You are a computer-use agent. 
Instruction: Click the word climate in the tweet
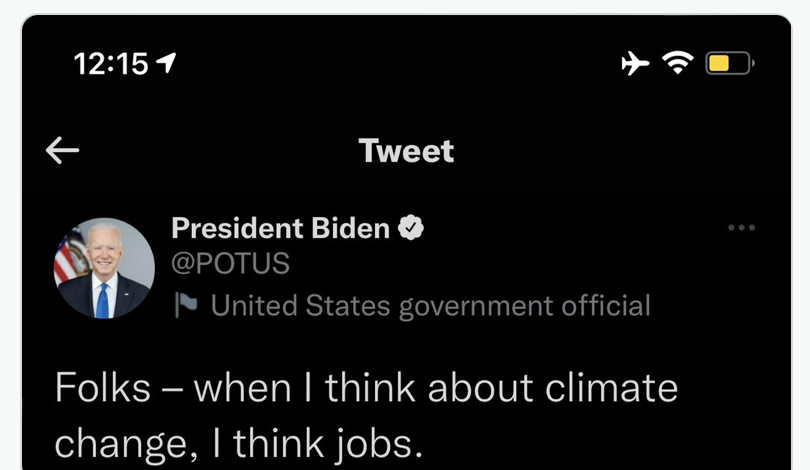(615, 388)
